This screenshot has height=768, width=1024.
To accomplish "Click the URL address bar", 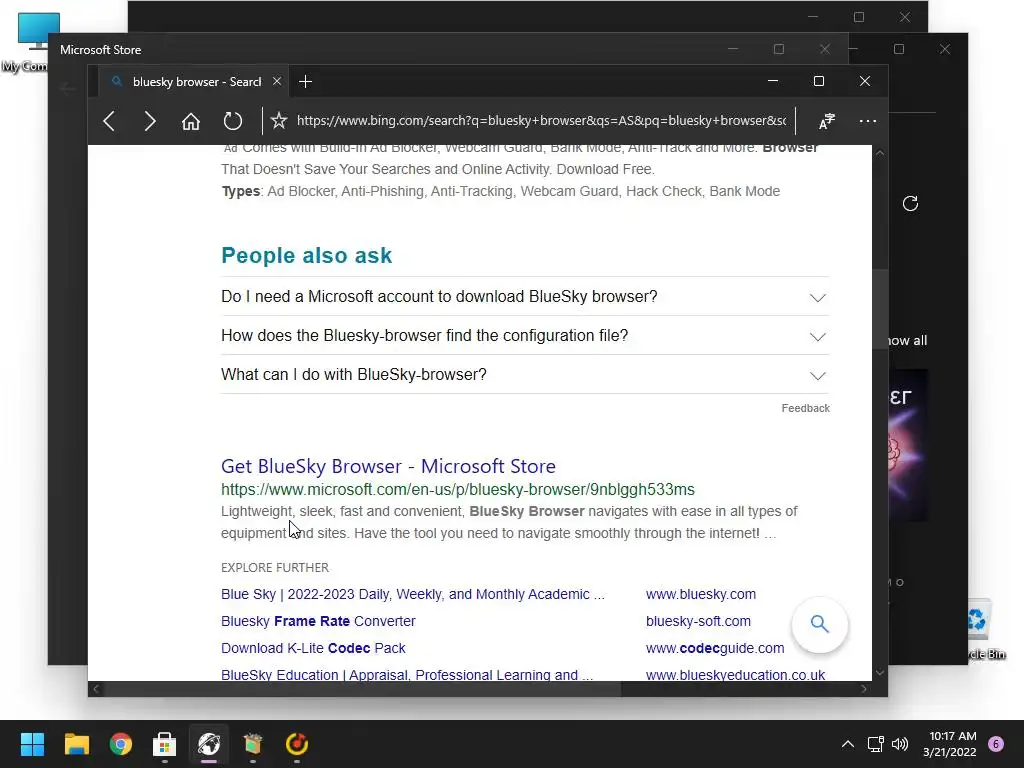I will [541, 121].
